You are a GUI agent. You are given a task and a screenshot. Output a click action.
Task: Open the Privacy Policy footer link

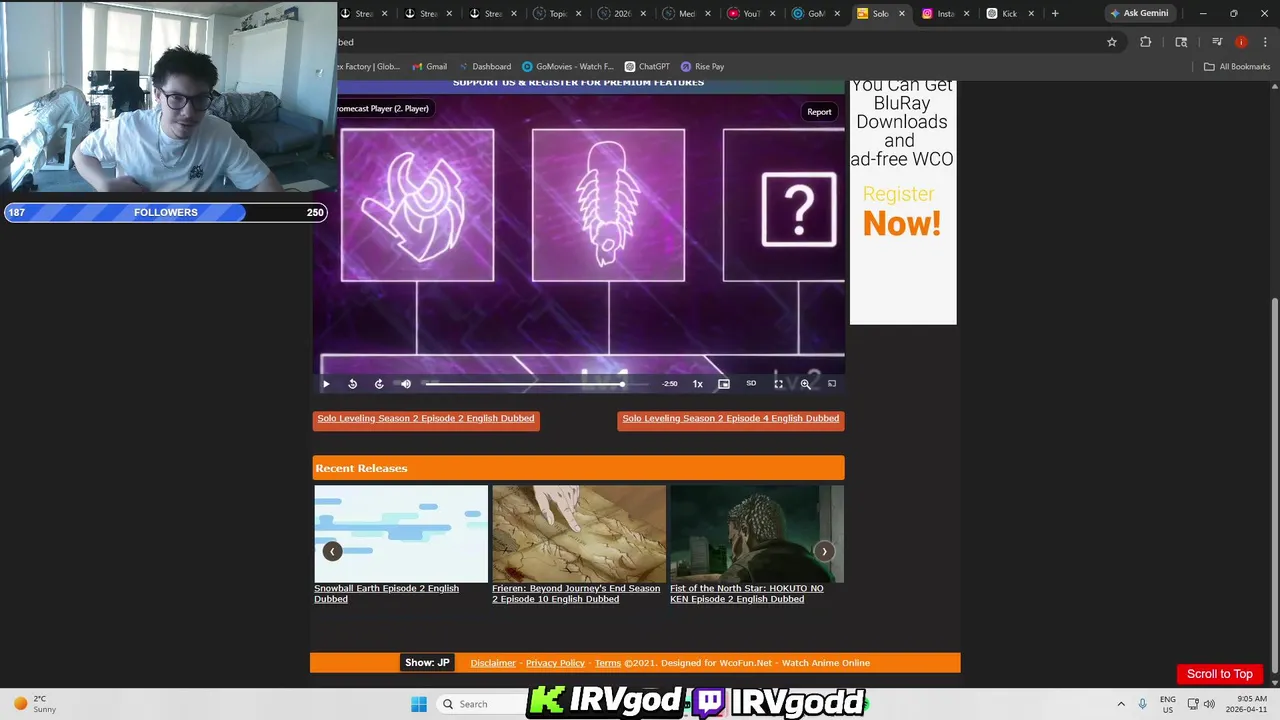555,663
